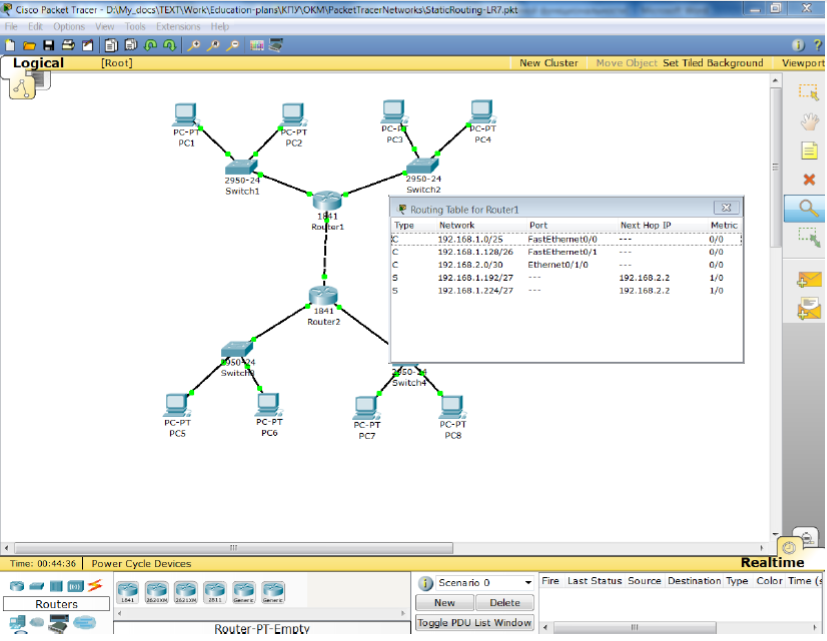
Task: Select routing row 192.168.1.224/27
Action: coord(567,291)
